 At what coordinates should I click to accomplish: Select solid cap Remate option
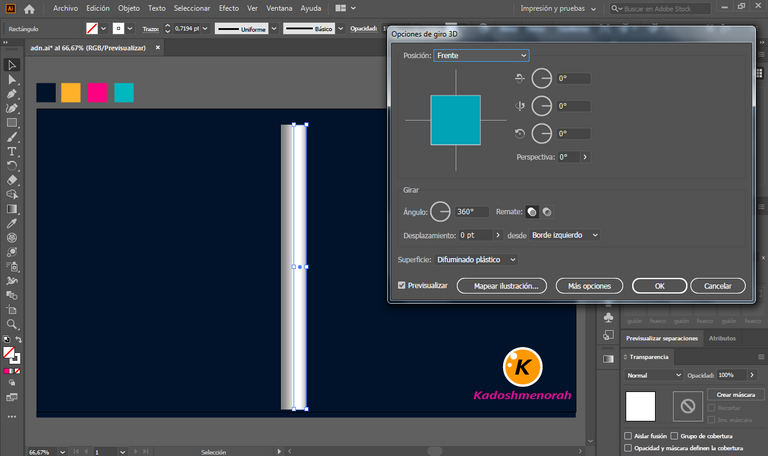pyautogui.click(x=532, y=212)
